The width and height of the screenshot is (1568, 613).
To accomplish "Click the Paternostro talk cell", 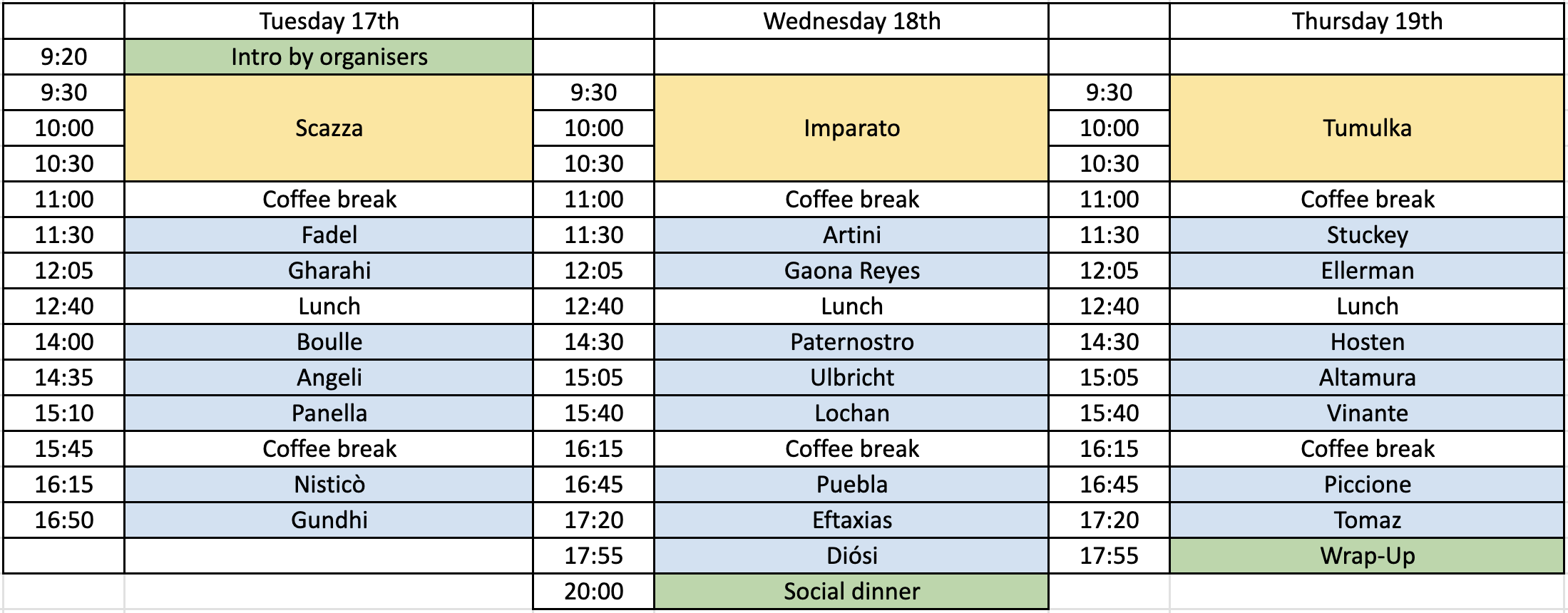I will [x=851, y=342].
